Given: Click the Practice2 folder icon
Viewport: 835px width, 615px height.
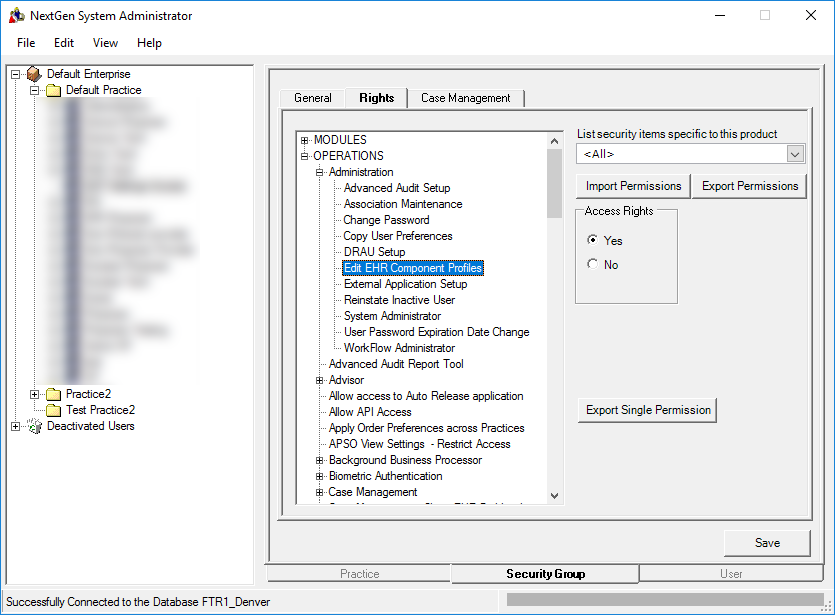Looking at the screenshot, I should (53, 395).
